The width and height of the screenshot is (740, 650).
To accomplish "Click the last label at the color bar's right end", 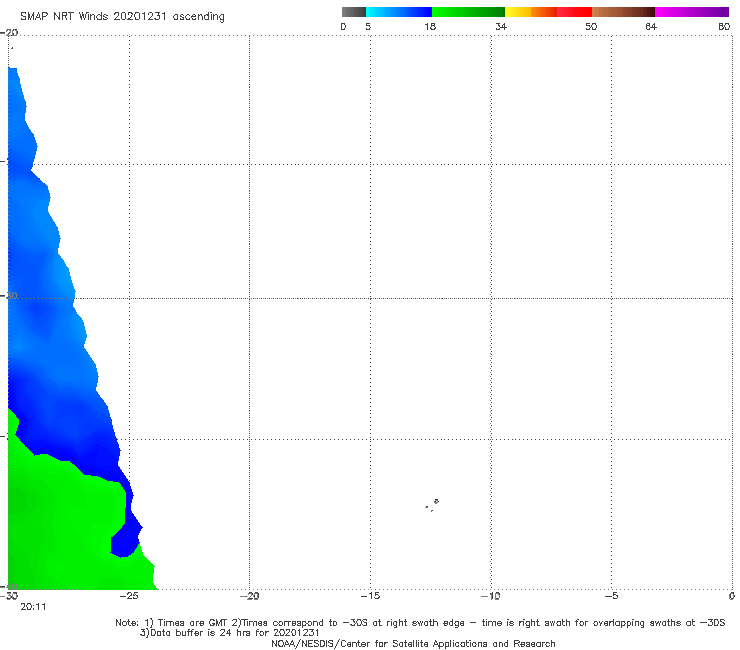I will 724,26.
